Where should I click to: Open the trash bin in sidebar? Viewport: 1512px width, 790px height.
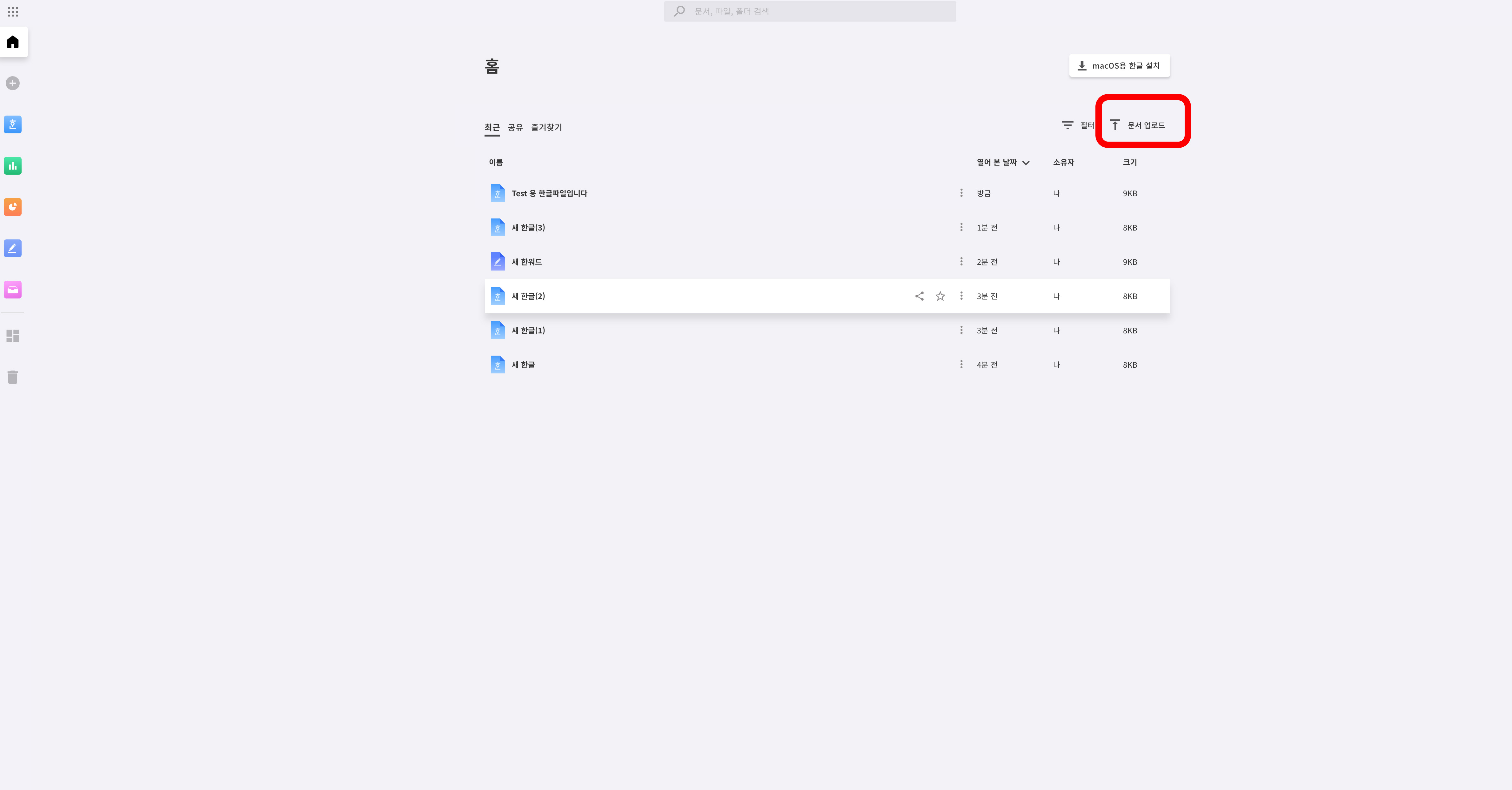click(13, 377)
